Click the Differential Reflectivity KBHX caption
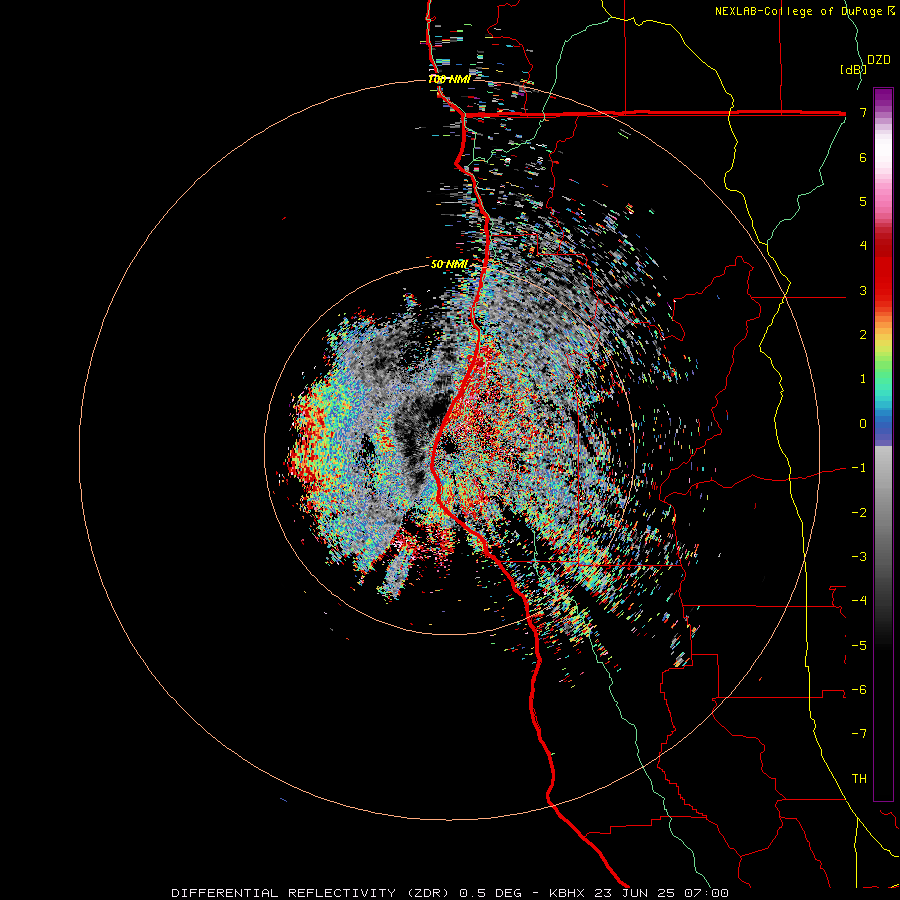The height and width of the screenshot is (900, 900). pos(450,893)
